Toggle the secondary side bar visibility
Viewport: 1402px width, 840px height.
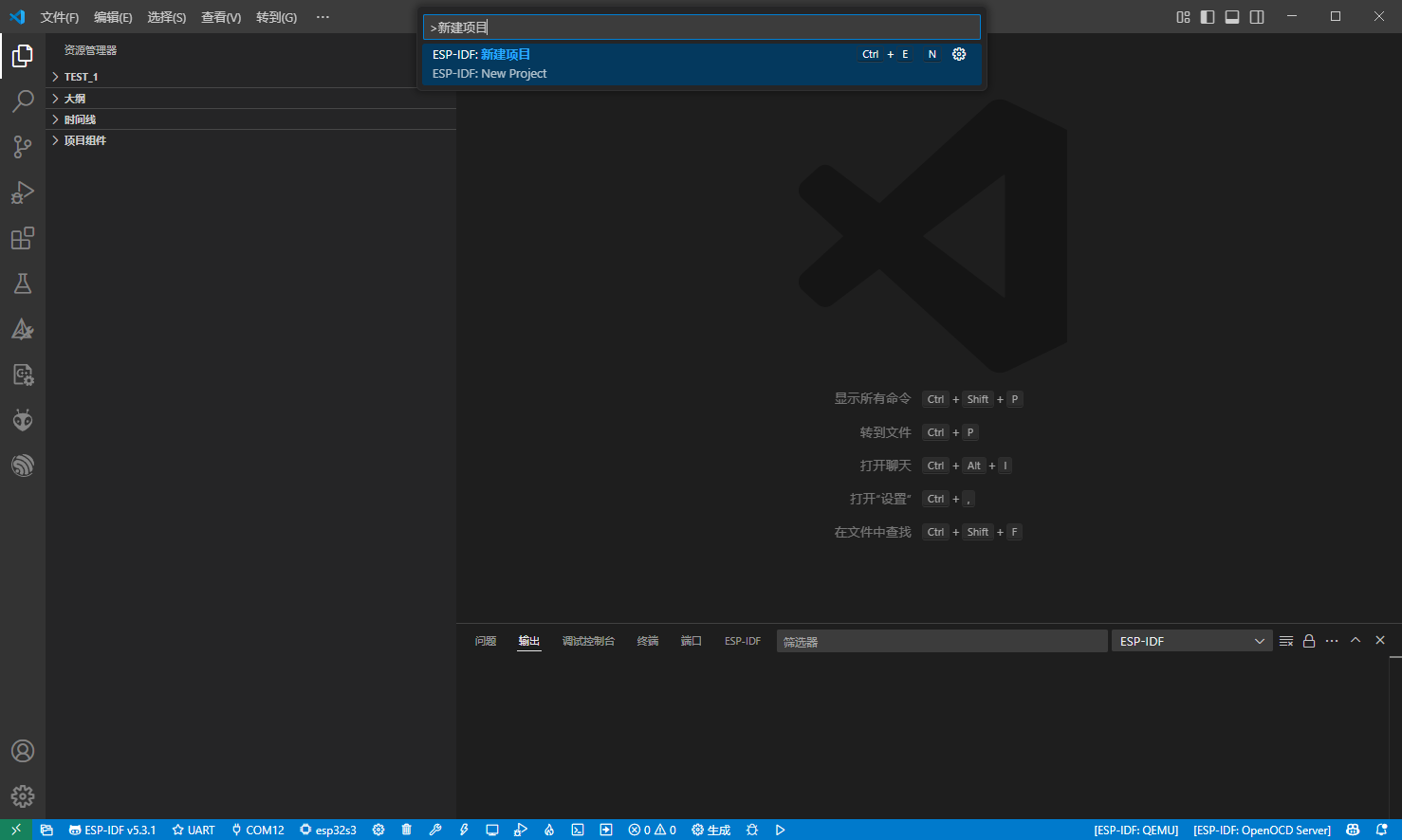click(1257, 17)
